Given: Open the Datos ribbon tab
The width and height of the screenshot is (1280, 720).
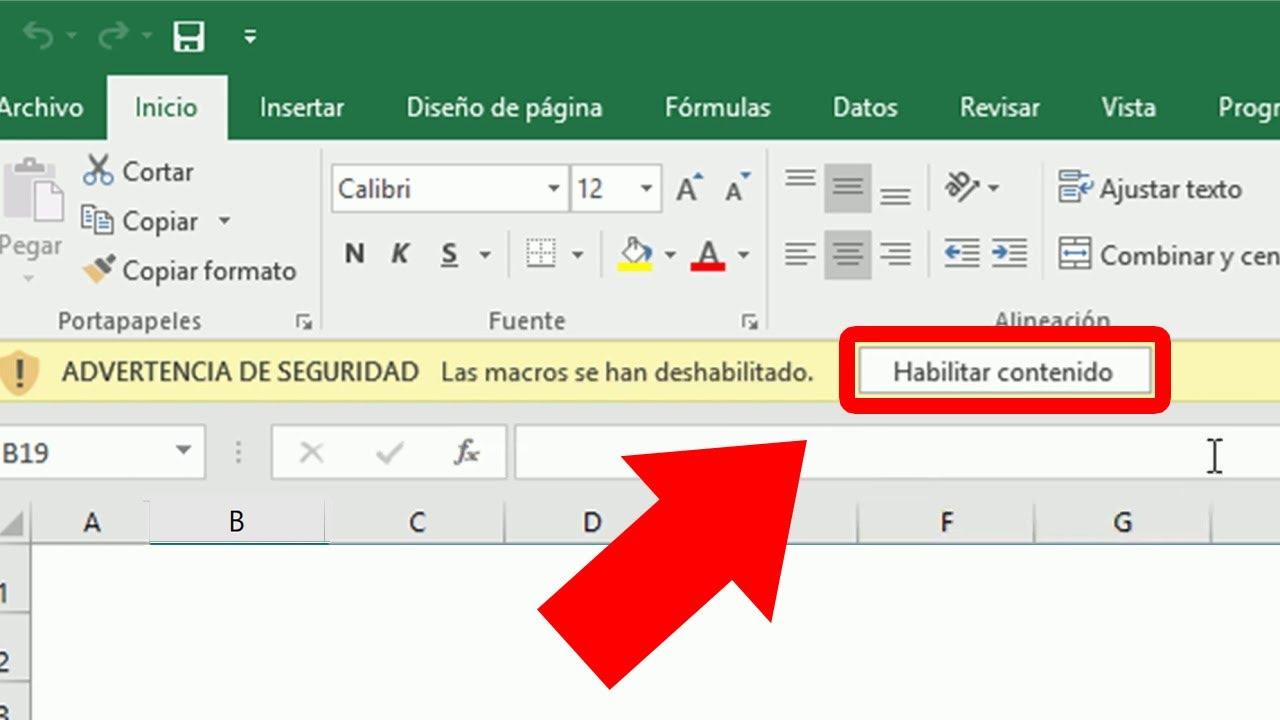Looking at the screenshot, I should (x=863, y=107).
